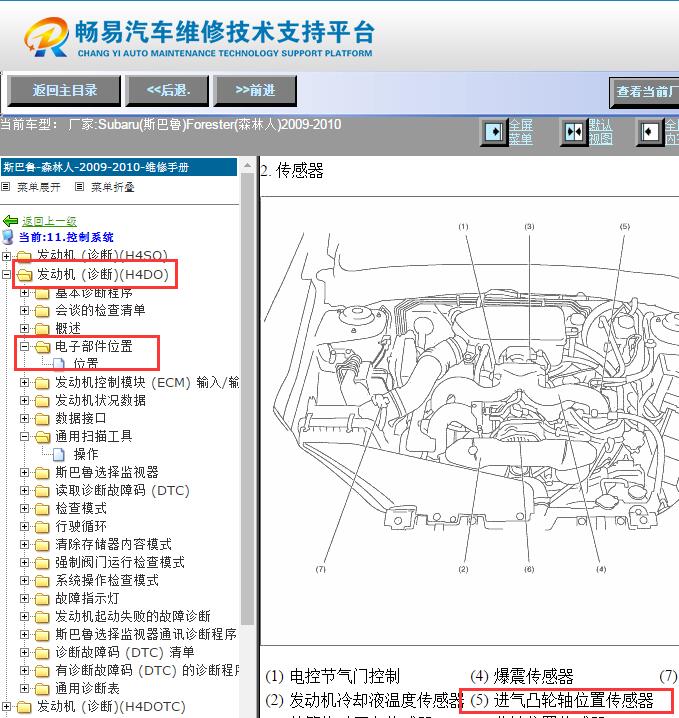Click the 通用诊断表 folder icon
The image size is (679, 718).
point(43,689)
